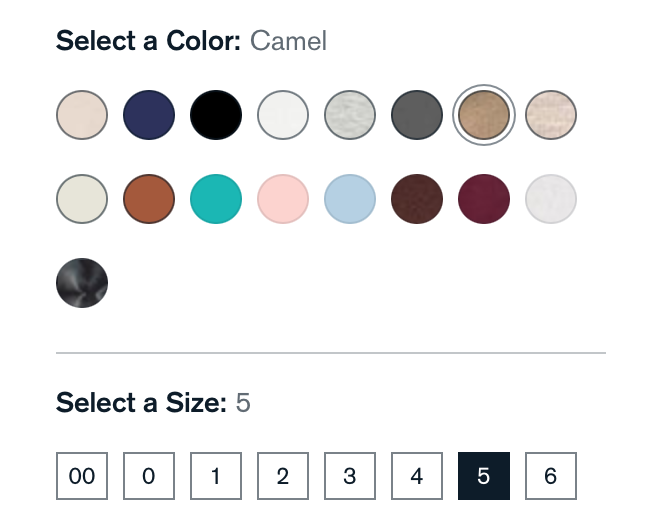Choose size 6
This screenshot has width=652, height=532.
pos(551,476)
